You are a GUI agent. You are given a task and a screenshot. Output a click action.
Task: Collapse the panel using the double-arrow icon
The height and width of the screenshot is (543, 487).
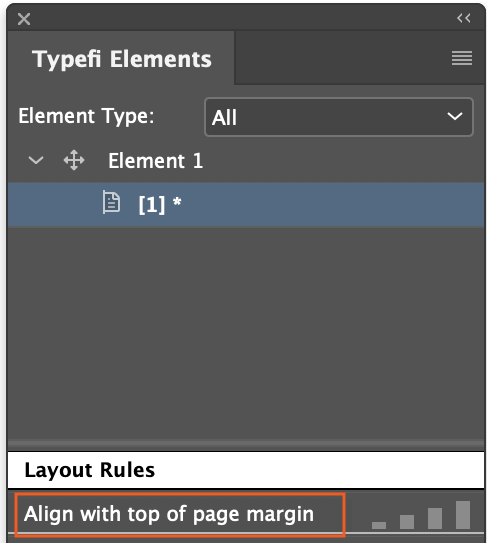463,18
